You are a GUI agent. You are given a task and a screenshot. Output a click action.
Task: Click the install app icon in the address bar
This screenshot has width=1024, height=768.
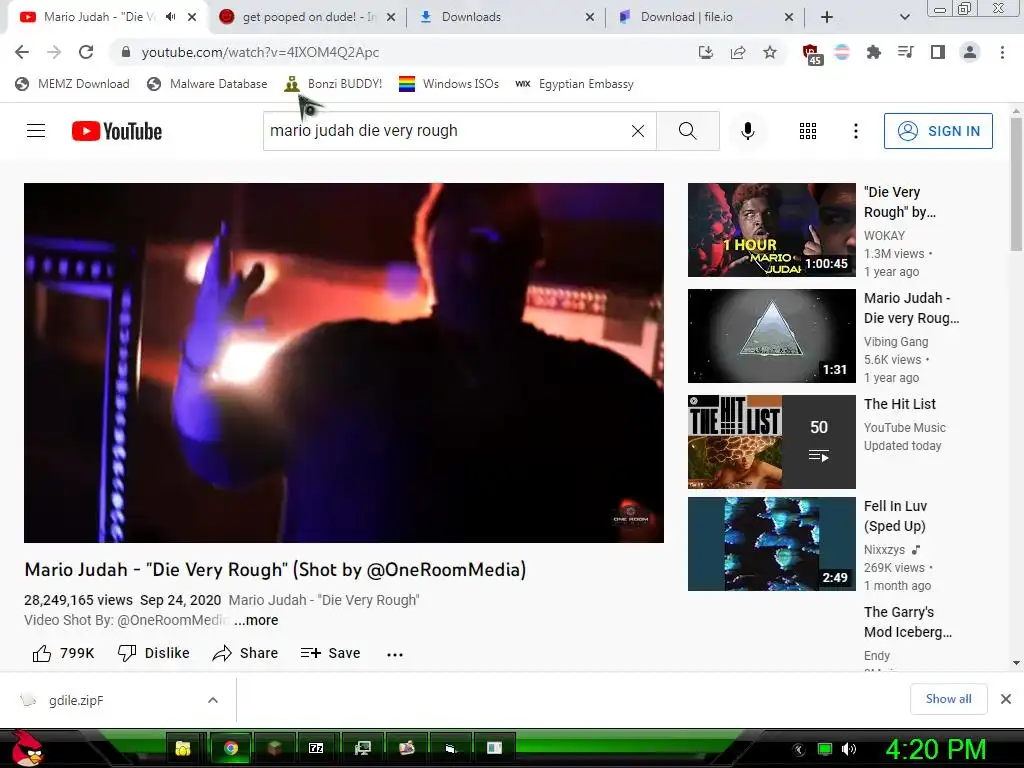point(705,52)
